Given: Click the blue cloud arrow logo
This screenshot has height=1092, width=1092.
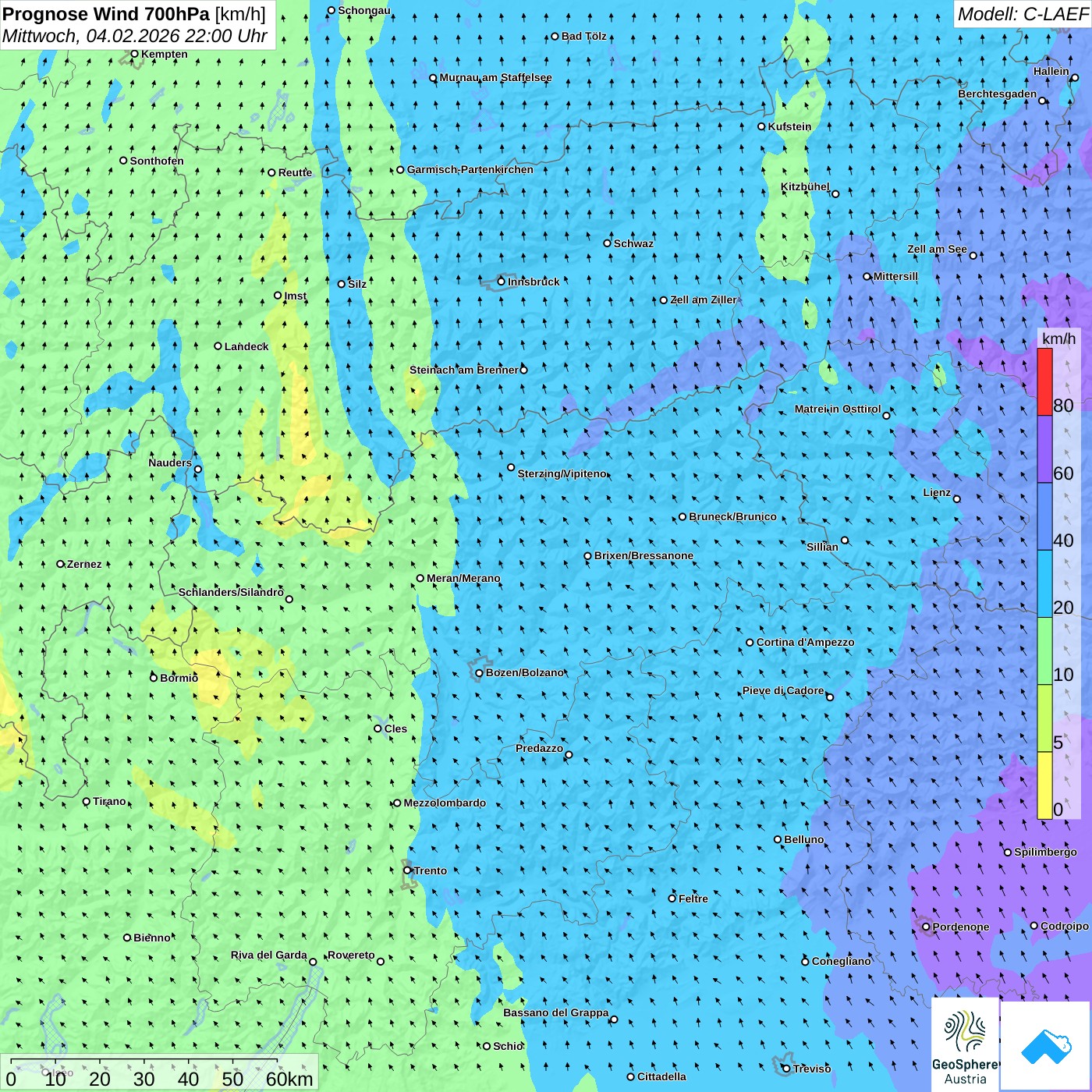Looking at the screenshot, I should (1045, 1046).
